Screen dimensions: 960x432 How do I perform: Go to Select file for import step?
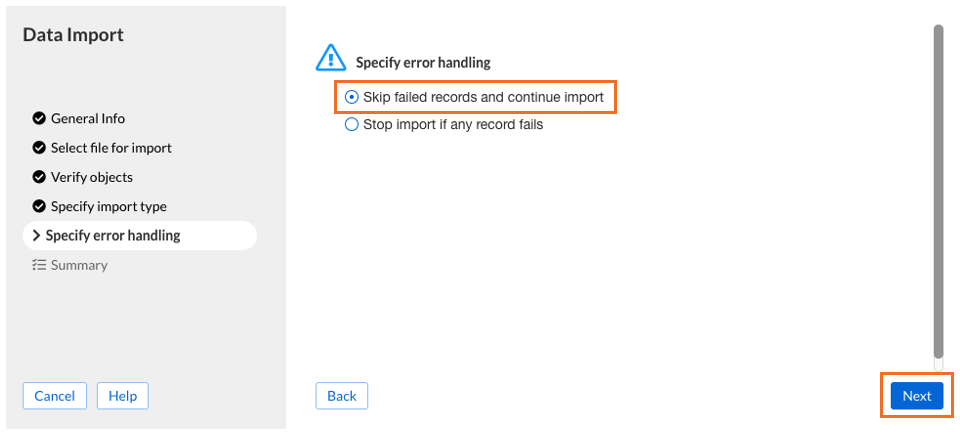tap(111, 147)
